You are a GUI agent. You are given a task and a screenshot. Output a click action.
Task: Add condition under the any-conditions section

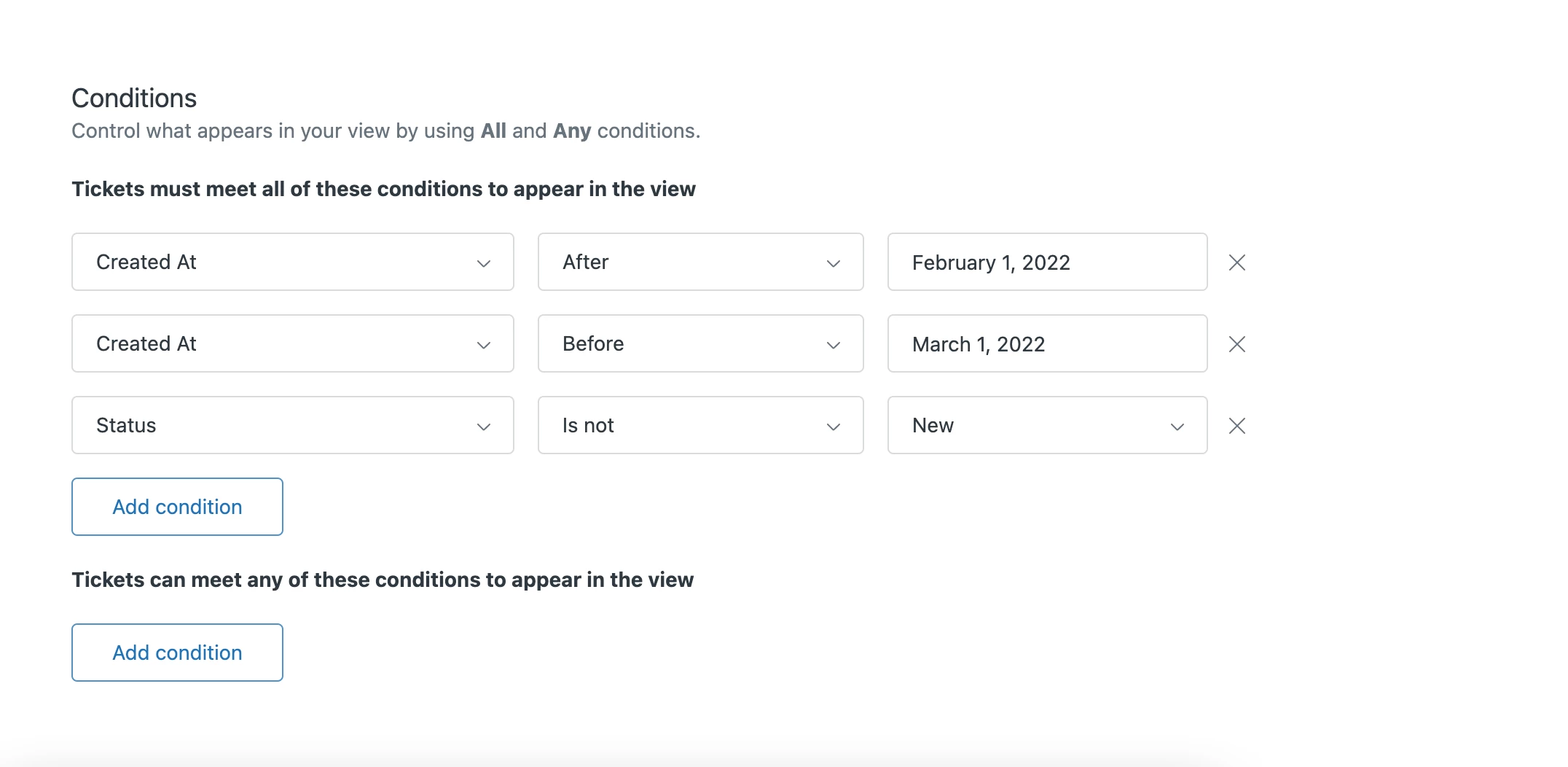177,653
